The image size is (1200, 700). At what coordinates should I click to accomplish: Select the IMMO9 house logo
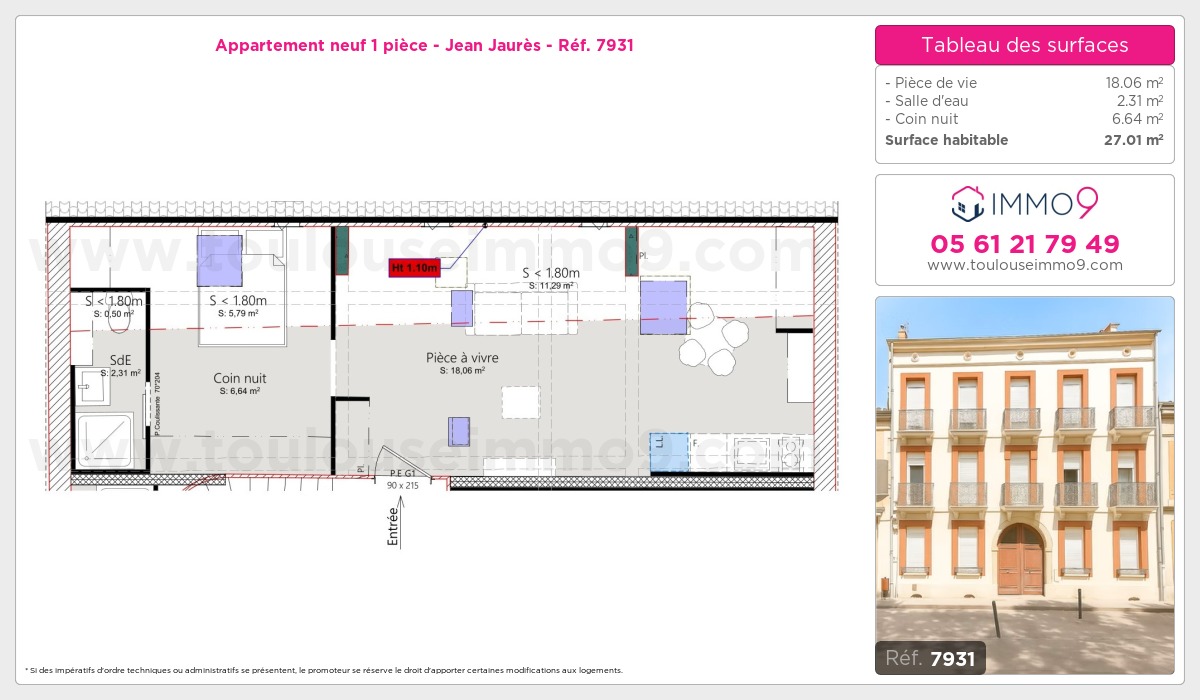click(966, 204)
